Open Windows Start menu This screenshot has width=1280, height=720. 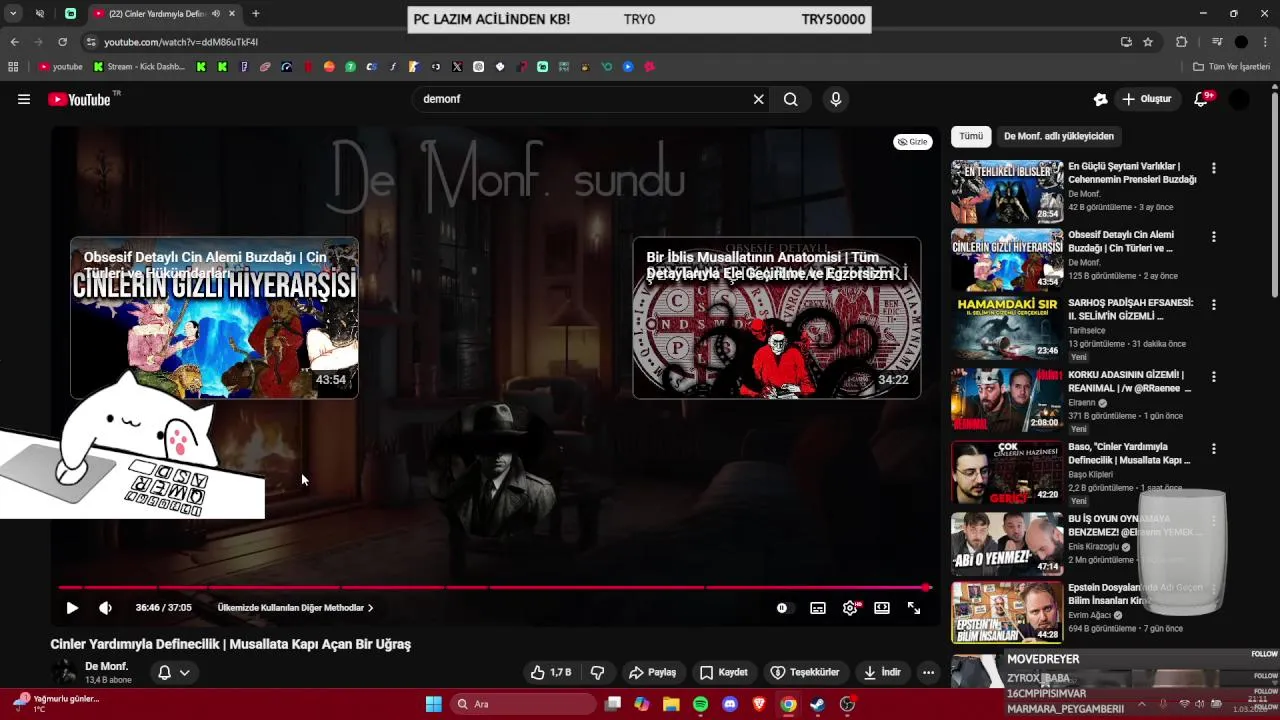433,704
